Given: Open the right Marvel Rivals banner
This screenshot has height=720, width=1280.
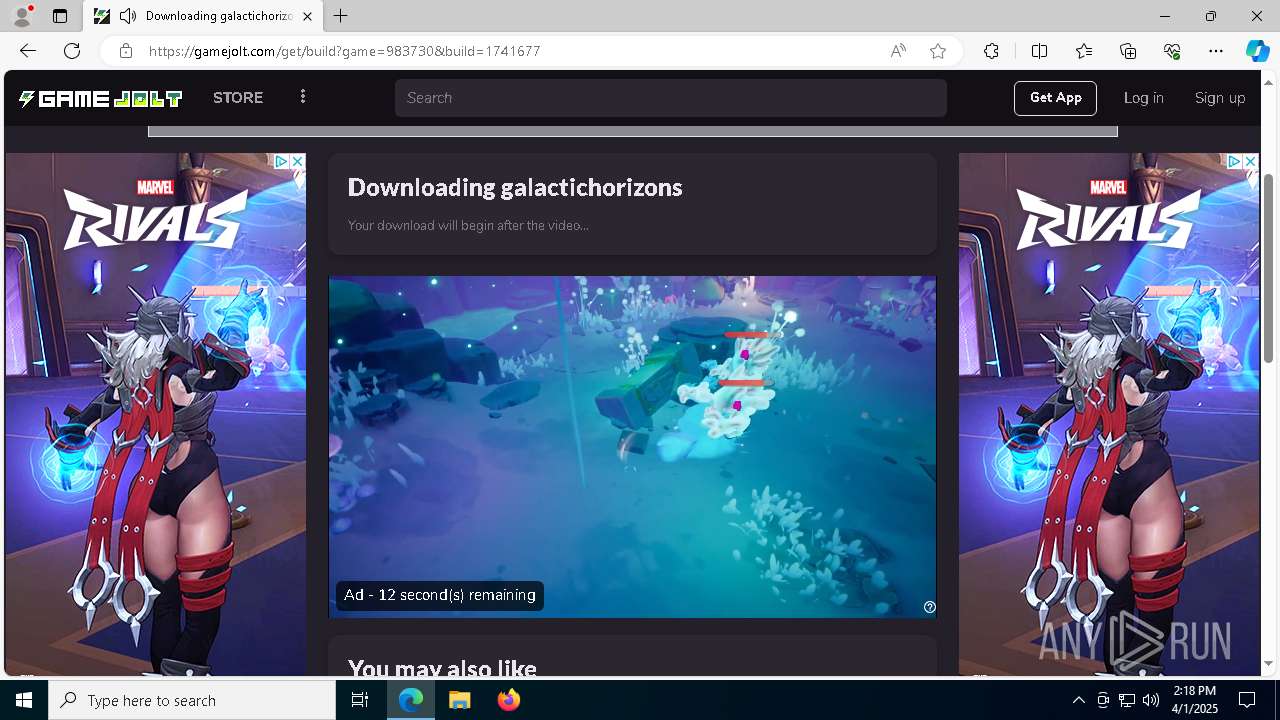Looking at the screenshot, I should pyautogui.click(x=1109, y=415).
